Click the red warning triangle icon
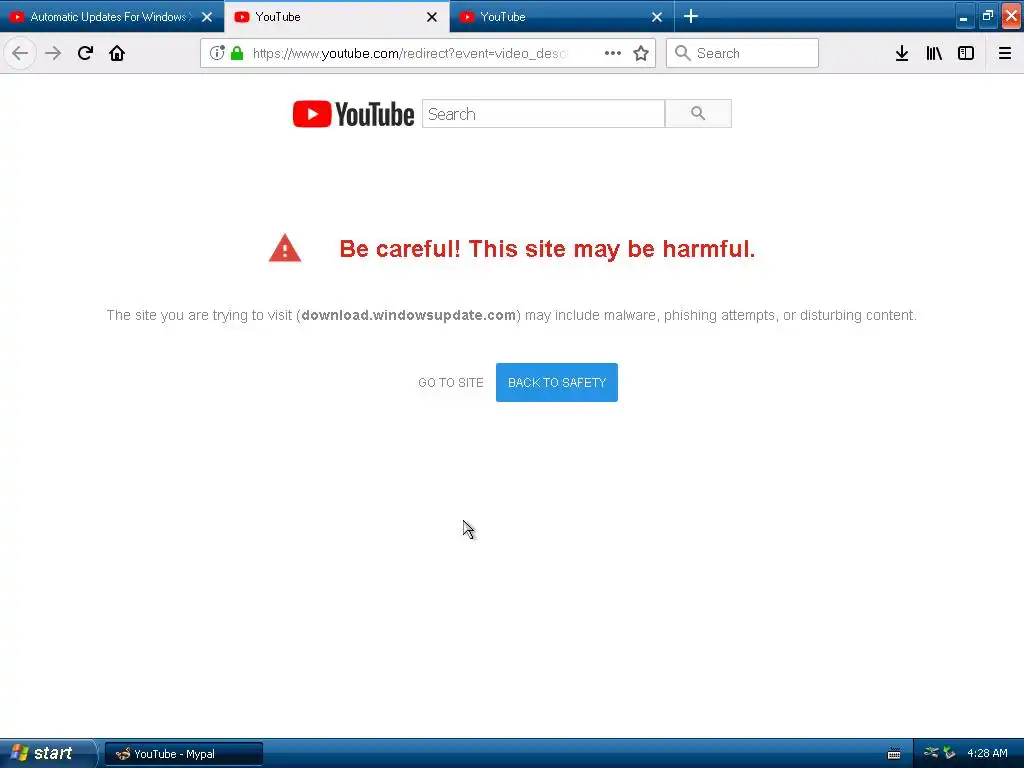Image resolution: width=1024 pixels, height=768 pixels. 285,248
